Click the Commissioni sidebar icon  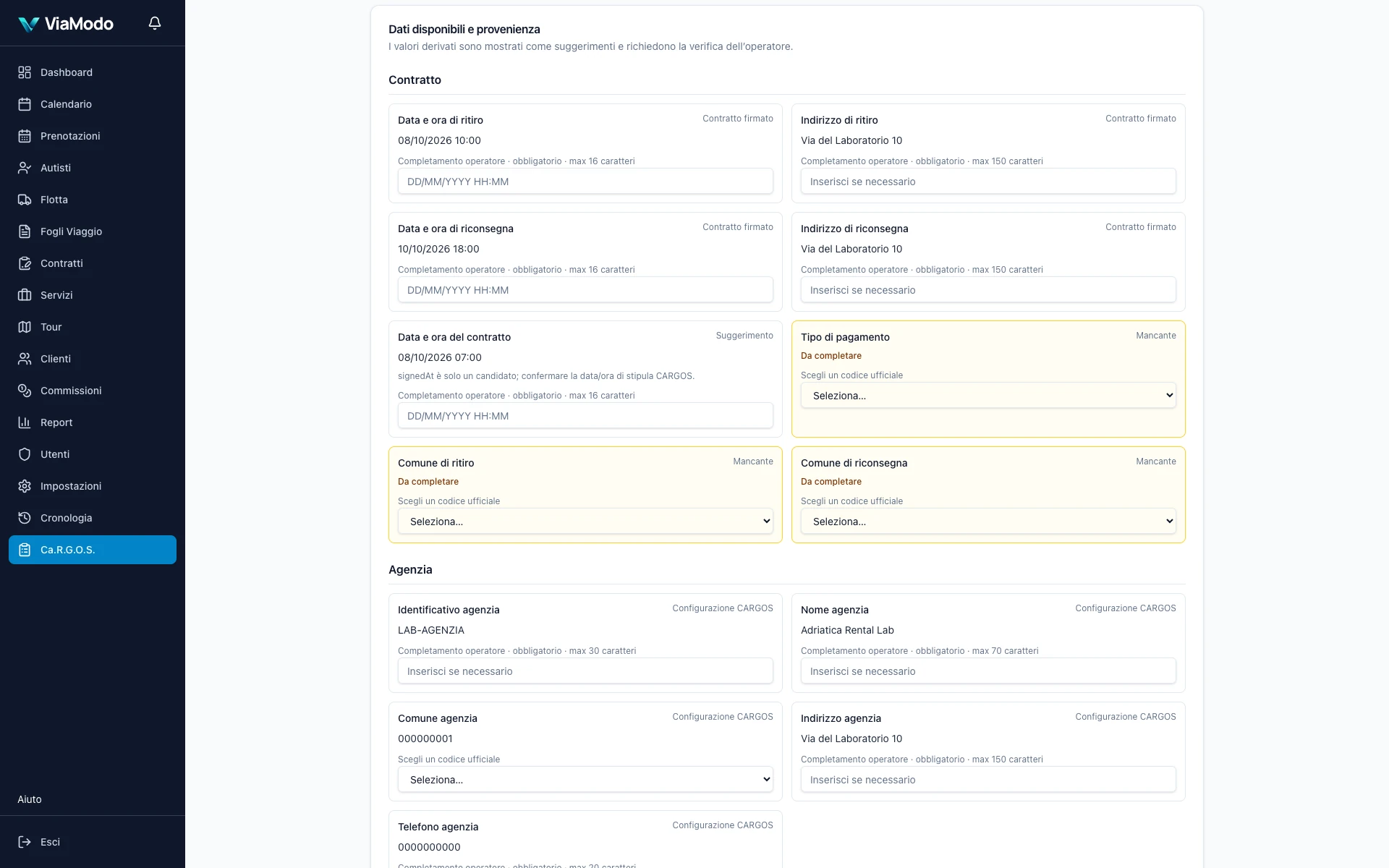[x=25, y=391]
